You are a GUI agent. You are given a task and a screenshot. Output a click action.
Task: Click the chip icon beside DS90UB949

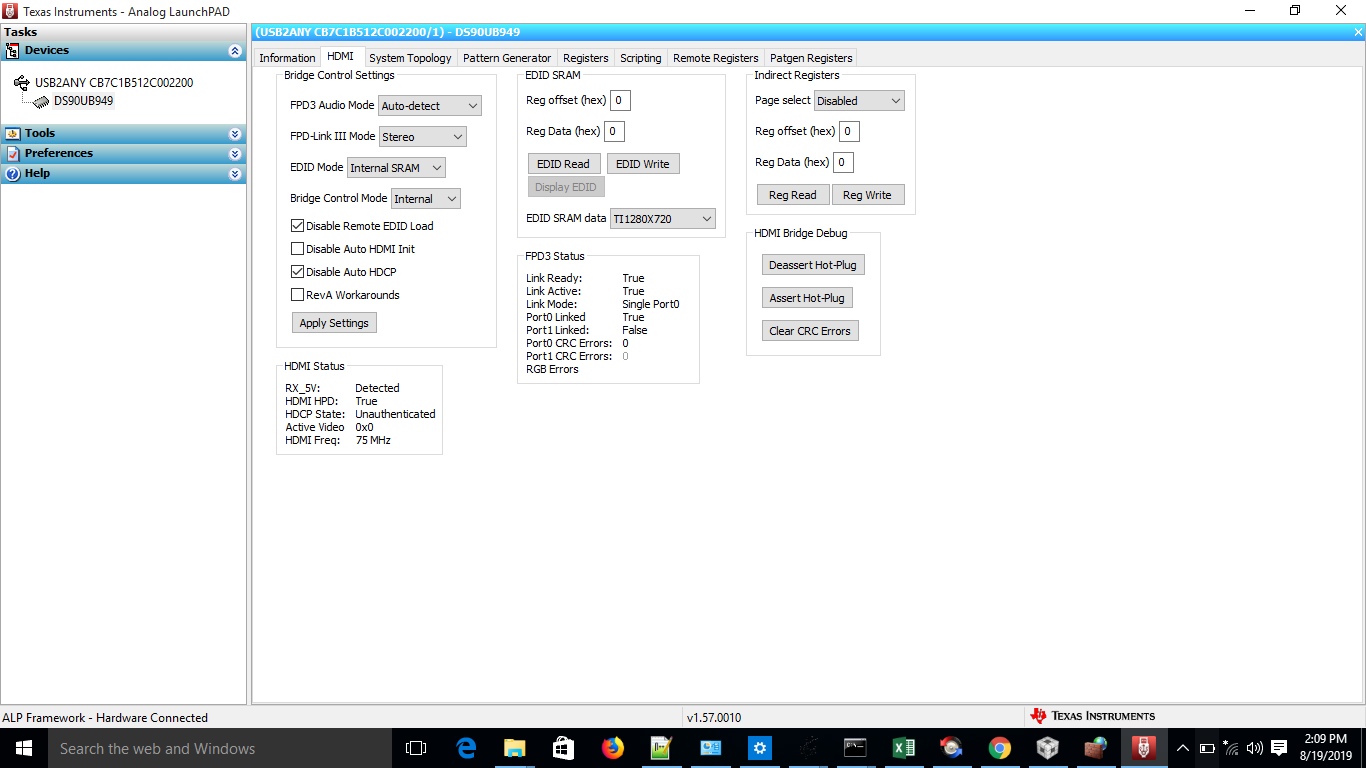pos(43,101)
